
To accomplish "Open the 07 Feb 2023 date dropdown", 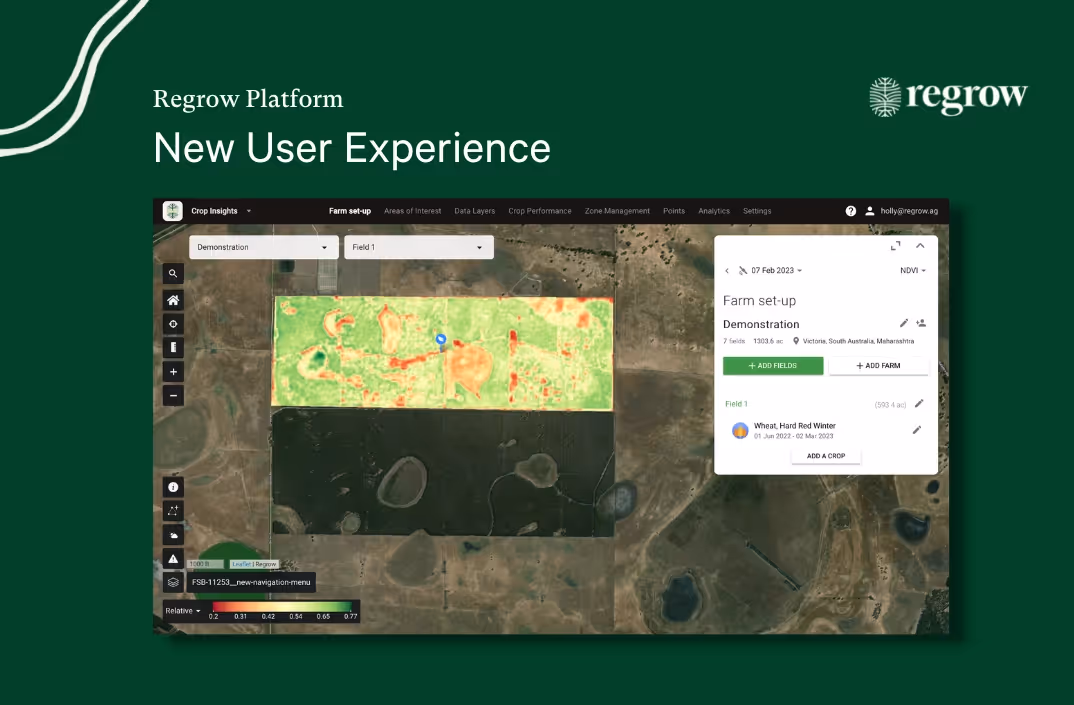I will point(776,271).
